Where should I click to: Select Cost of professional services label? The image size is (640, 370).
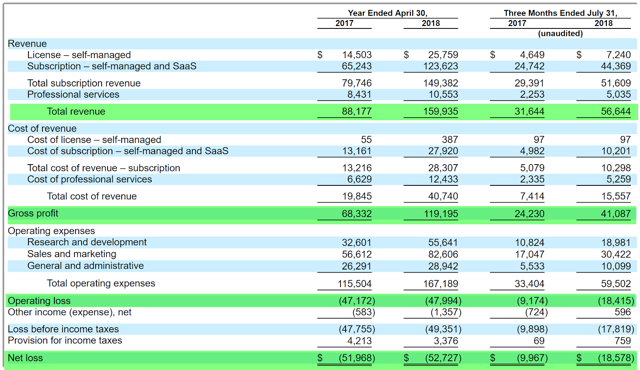[x=89, y=179]
